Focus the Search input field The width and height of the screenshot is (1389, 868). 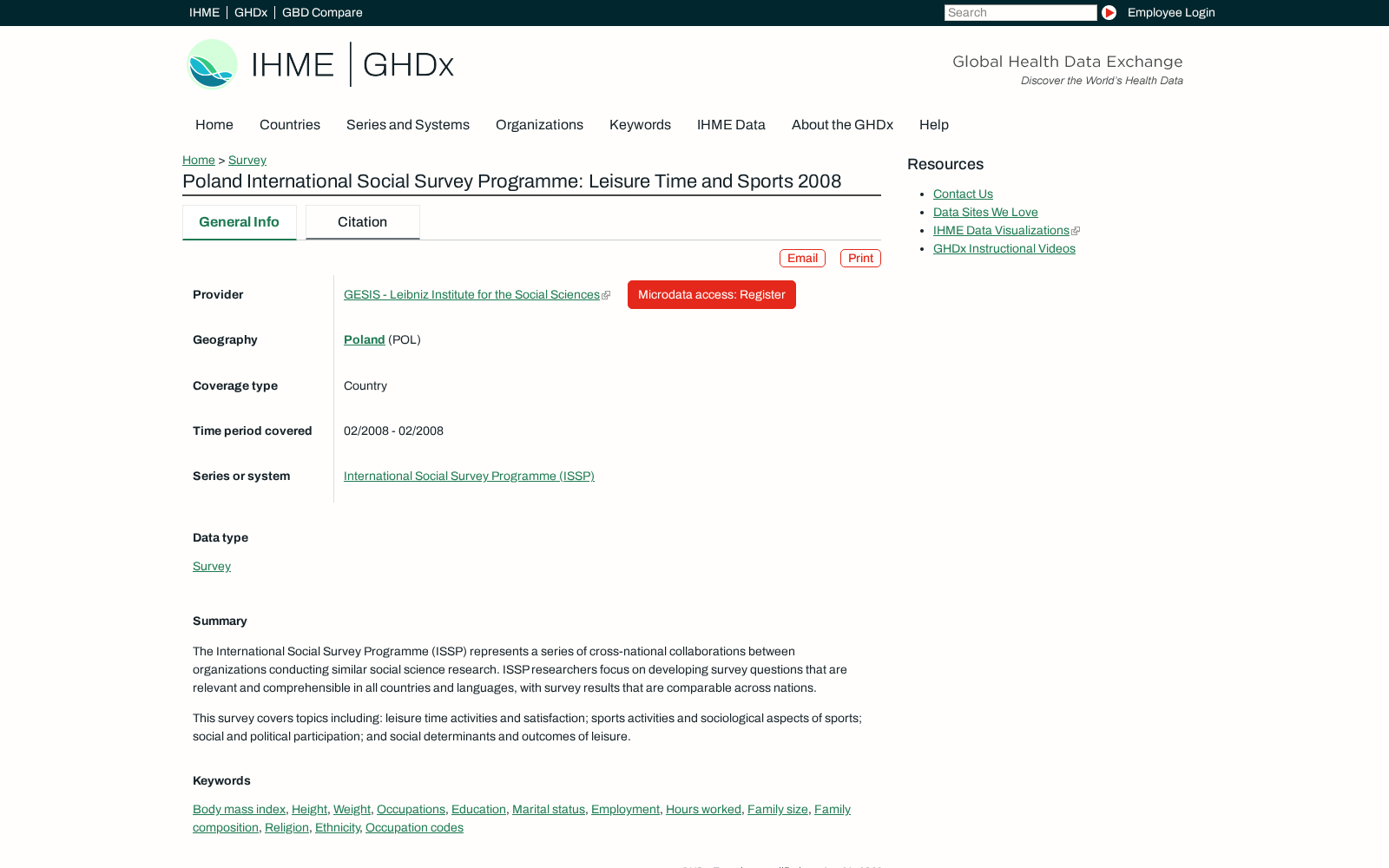click(1020, 12)
